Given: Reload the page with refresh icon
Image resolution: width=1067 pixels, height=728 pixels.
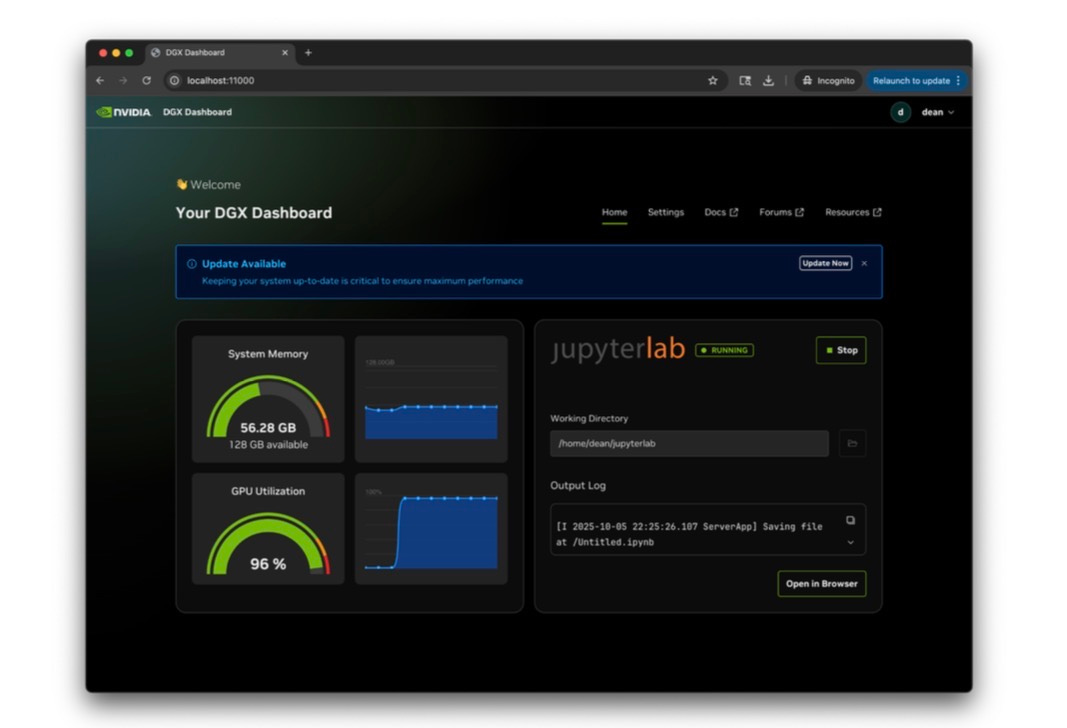Looking at the screenshot, I should pos(146,80).
